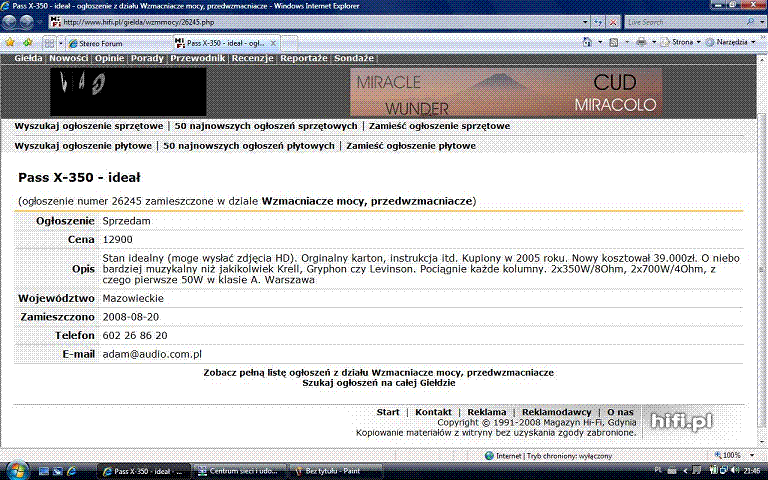The height and width of the screenshot is (480, 768).
Task: Click Switch between windows Quick Launch icon
Action: [x=57, y=471]
